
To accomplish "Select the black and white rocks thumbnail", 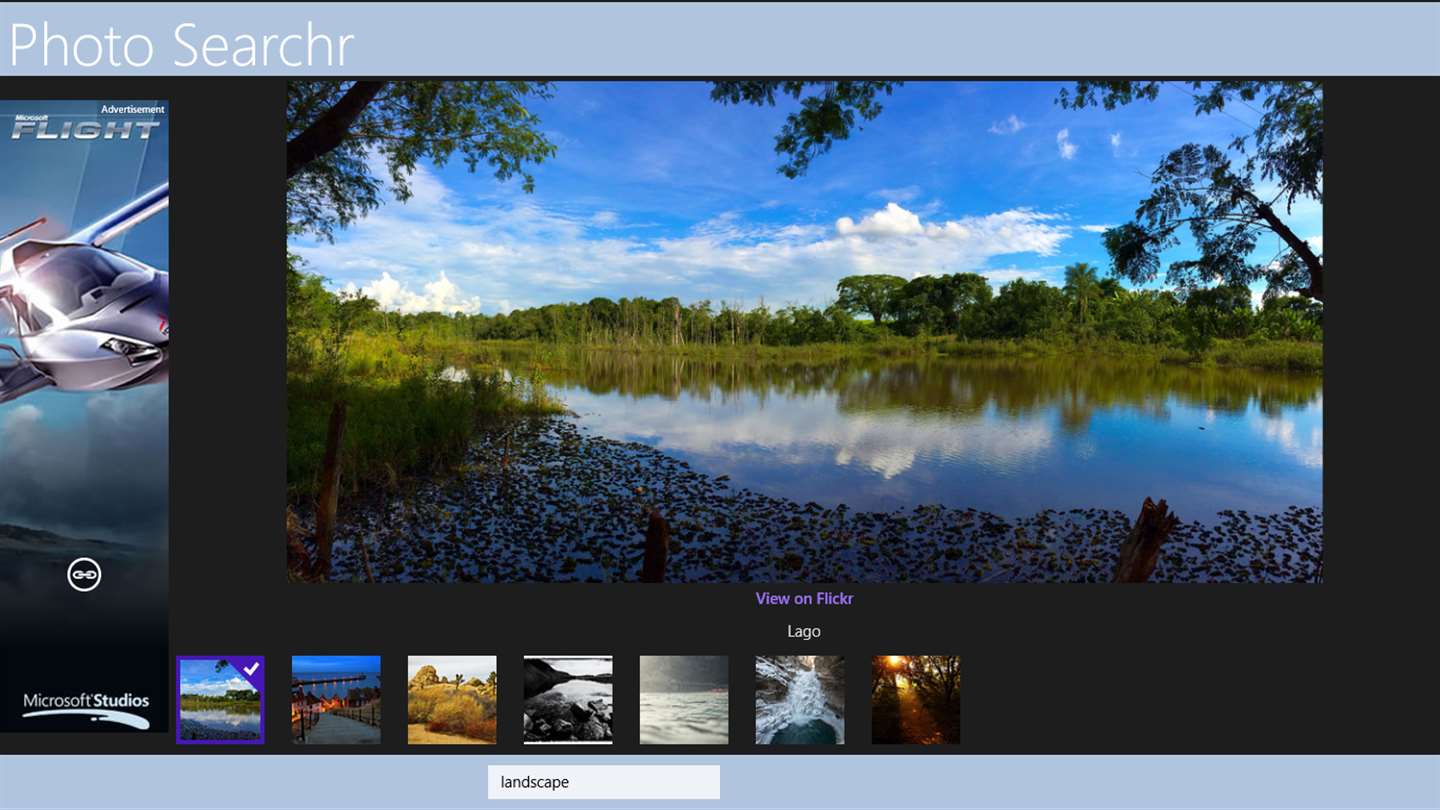I will [x=568, y=700].
